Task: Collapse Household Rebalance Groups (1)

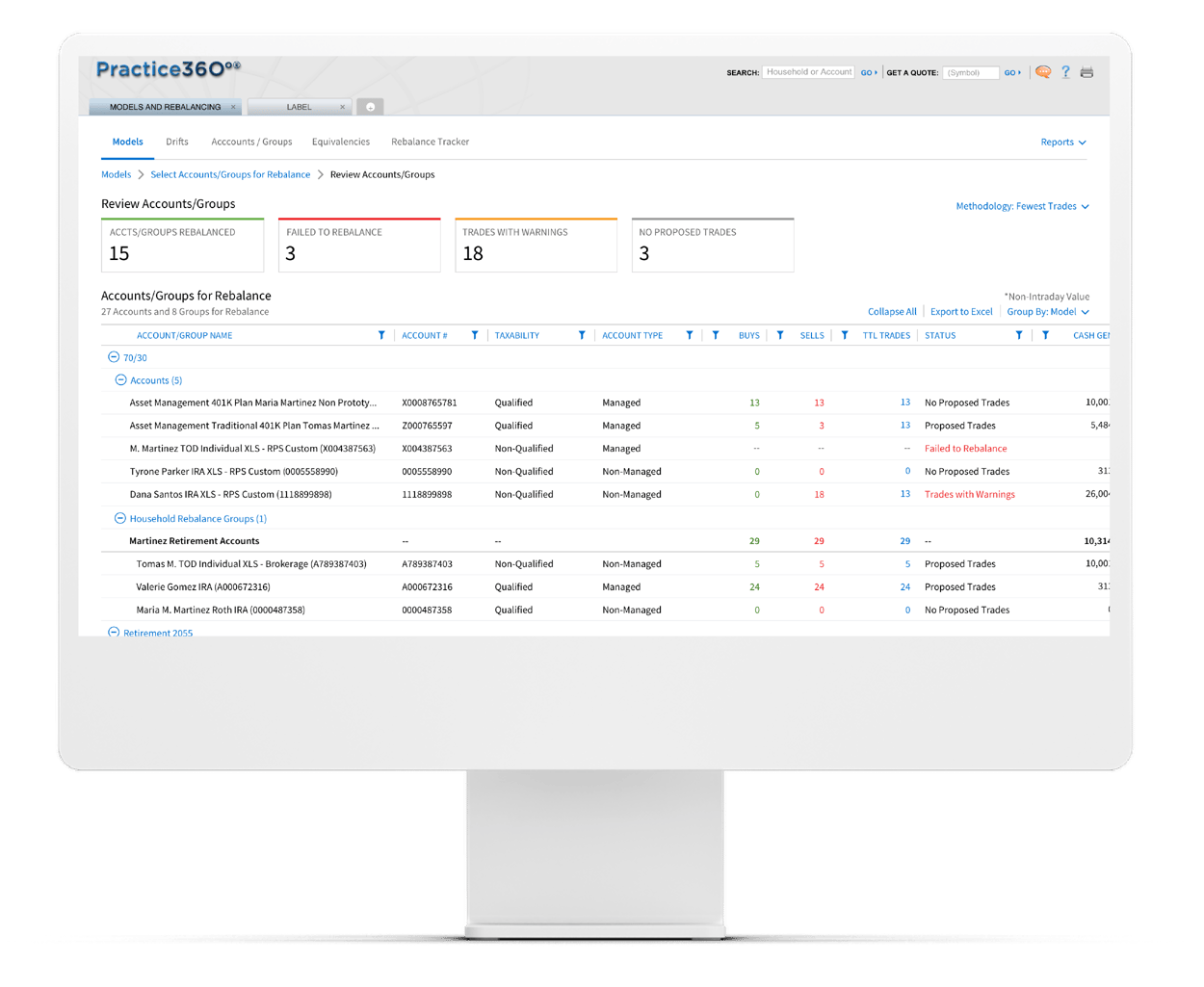Action: click(120, 518)
